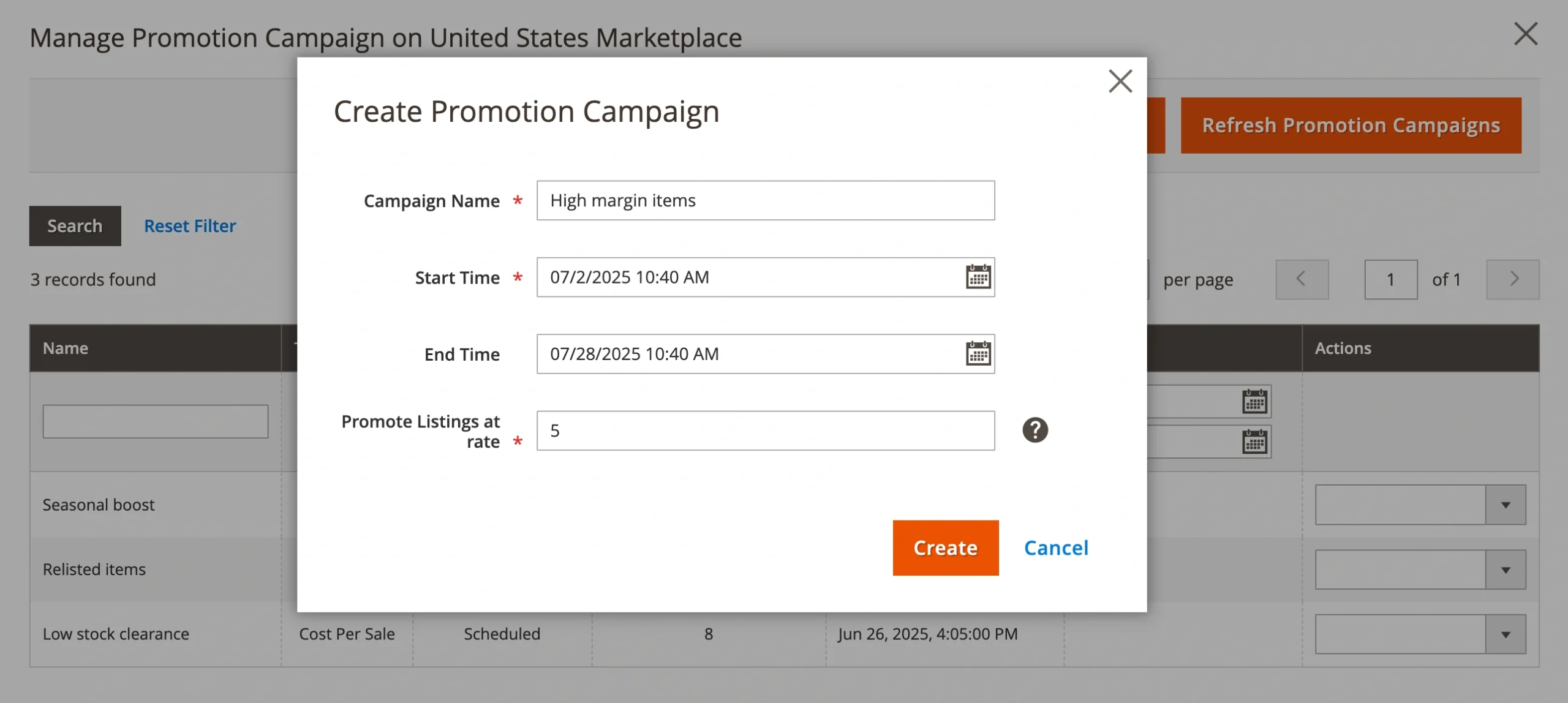This screenshot has width=1568, height=703.
Task: Open the End Time calendar picker
Action: tap(978, 354)
